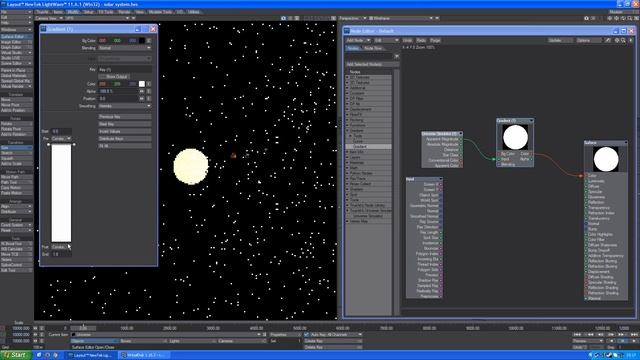
Task: Open the Surface Editor
Action: [16, 37]
